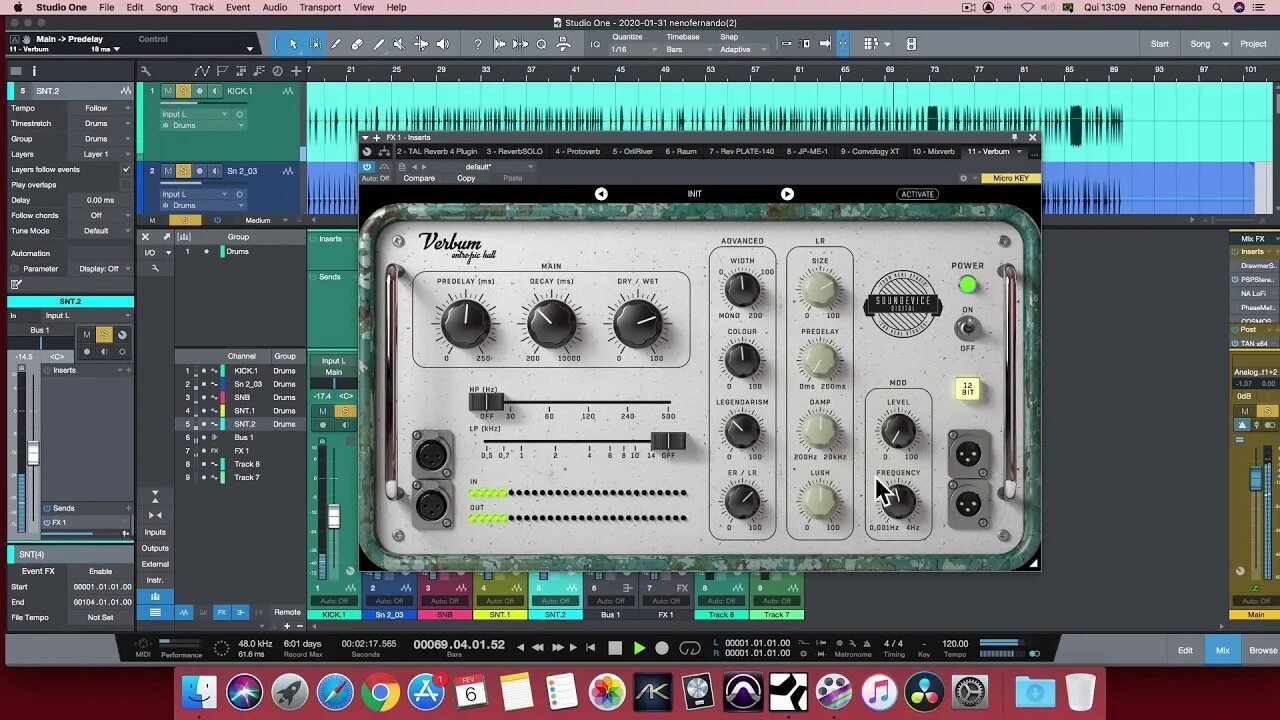Record-arm the Sn 2_03 track

[199, 171]
